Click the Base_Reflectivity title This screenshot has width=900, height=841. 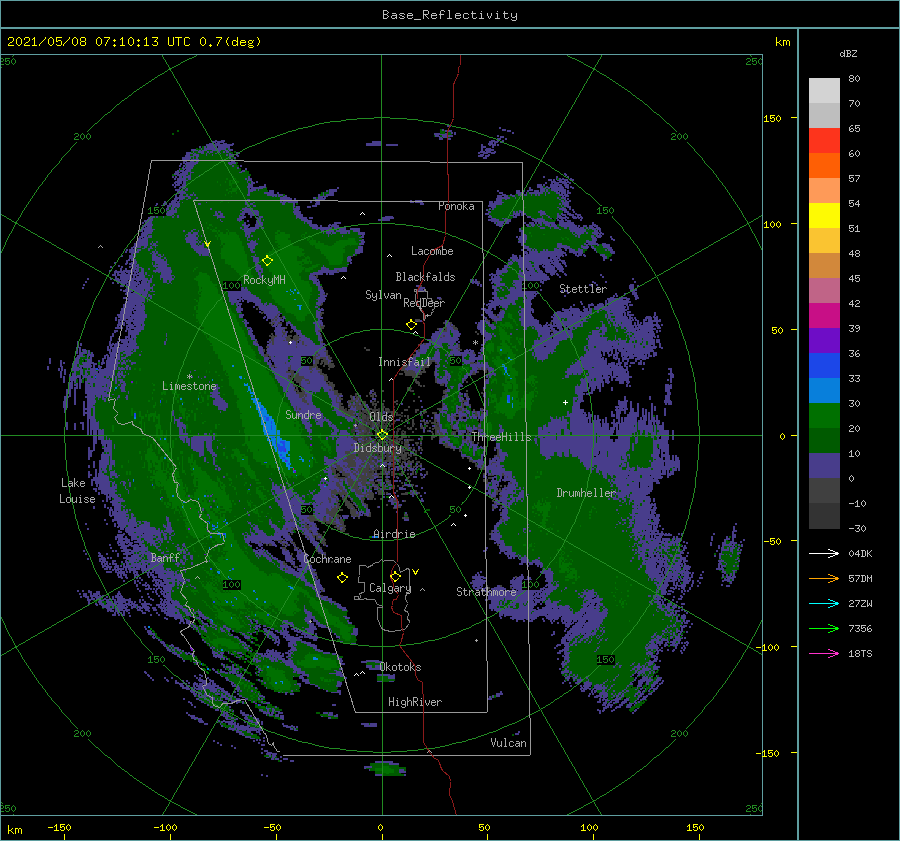click(450, 15)
